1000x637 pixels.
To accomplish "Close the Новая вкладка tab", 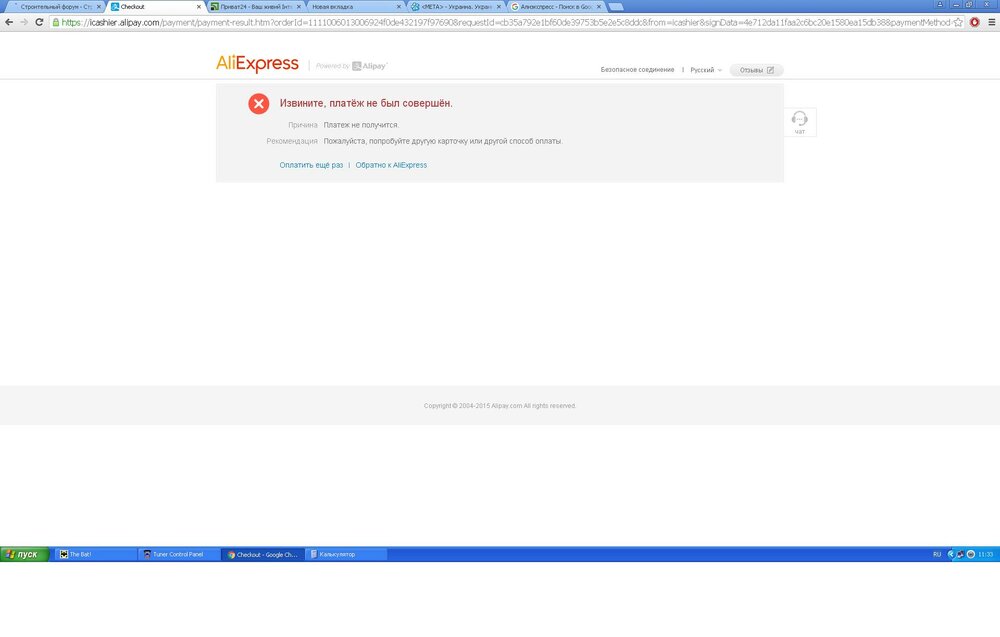I will point(399,7).
